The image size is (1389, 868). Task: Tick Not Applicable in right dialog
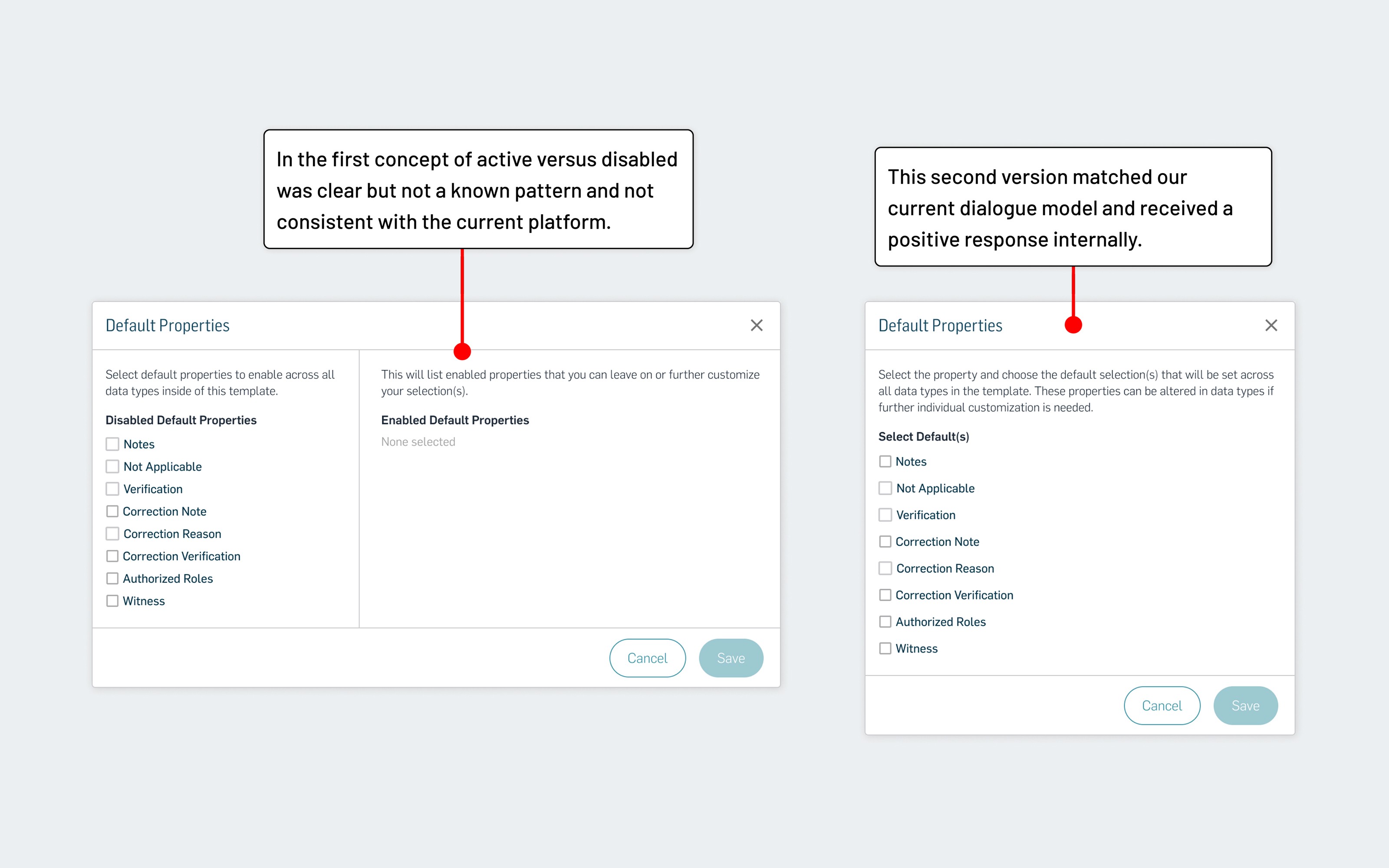885,489
